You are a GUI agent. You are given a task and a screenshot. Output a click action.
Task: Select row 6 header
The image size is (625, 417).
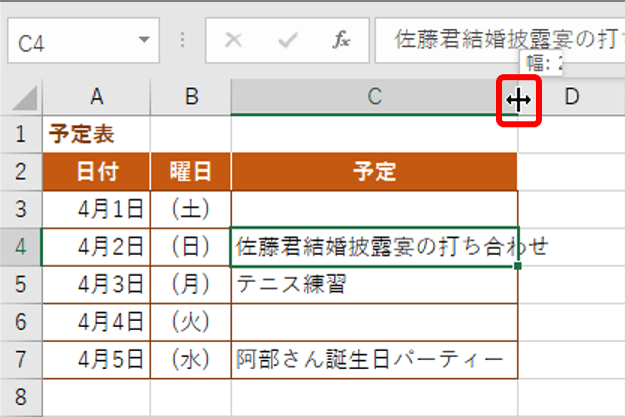(21, 322)
